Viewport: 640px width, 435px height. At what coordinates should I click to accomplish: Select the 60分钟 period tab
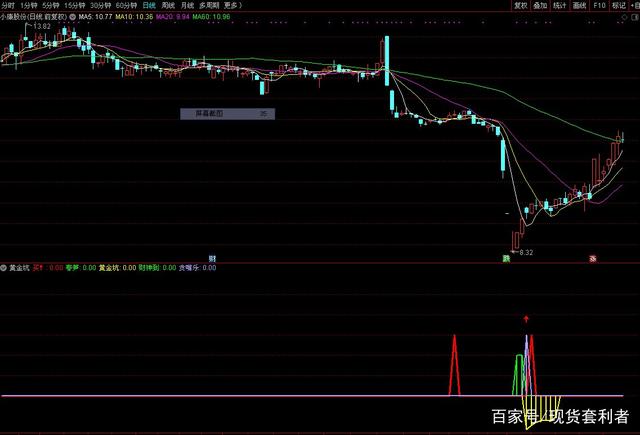(x=126, y=5)
